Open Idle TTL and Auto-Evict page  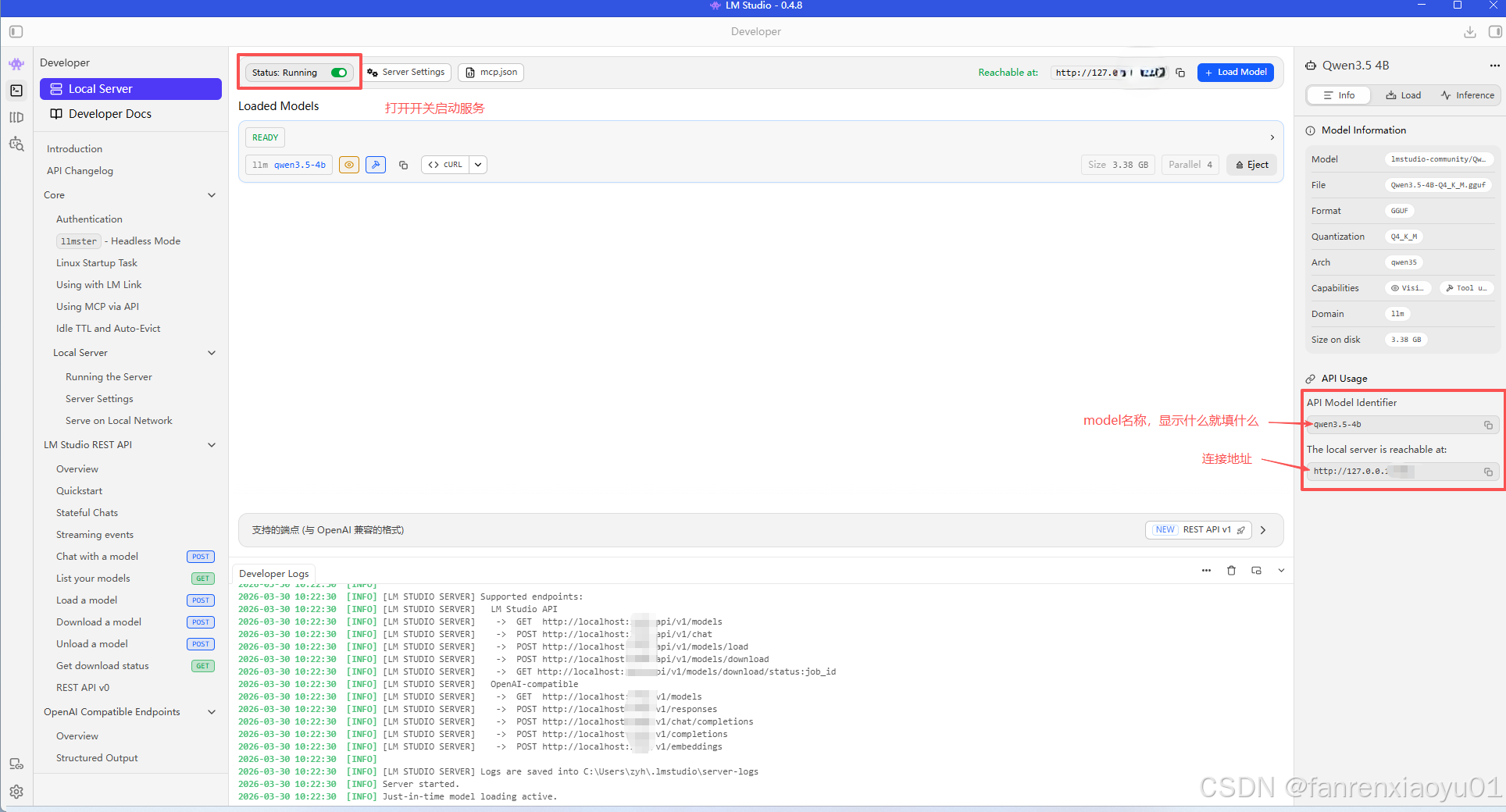click(x=108, y=329)
